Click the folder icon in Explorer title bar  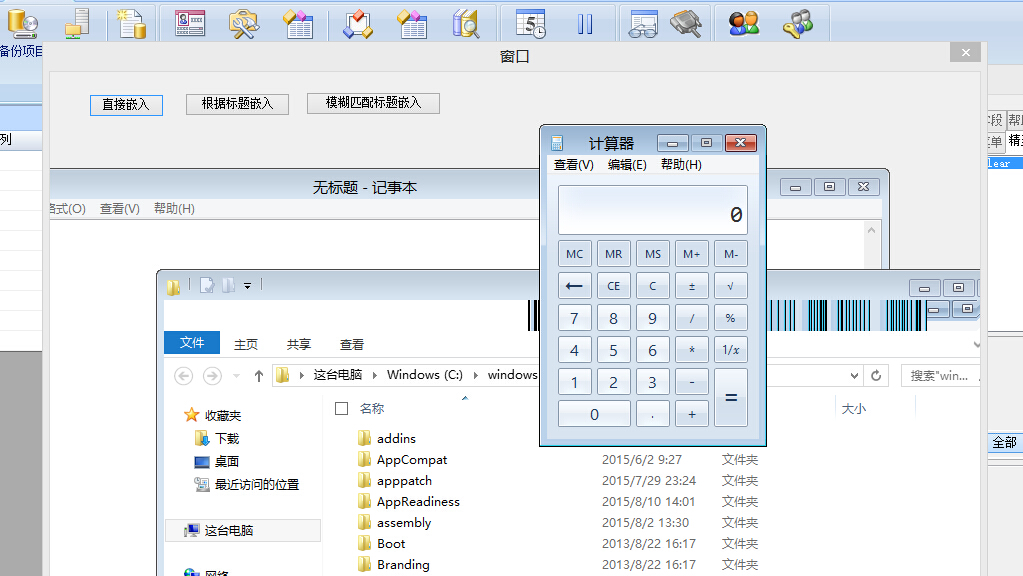tap(173, 286)
